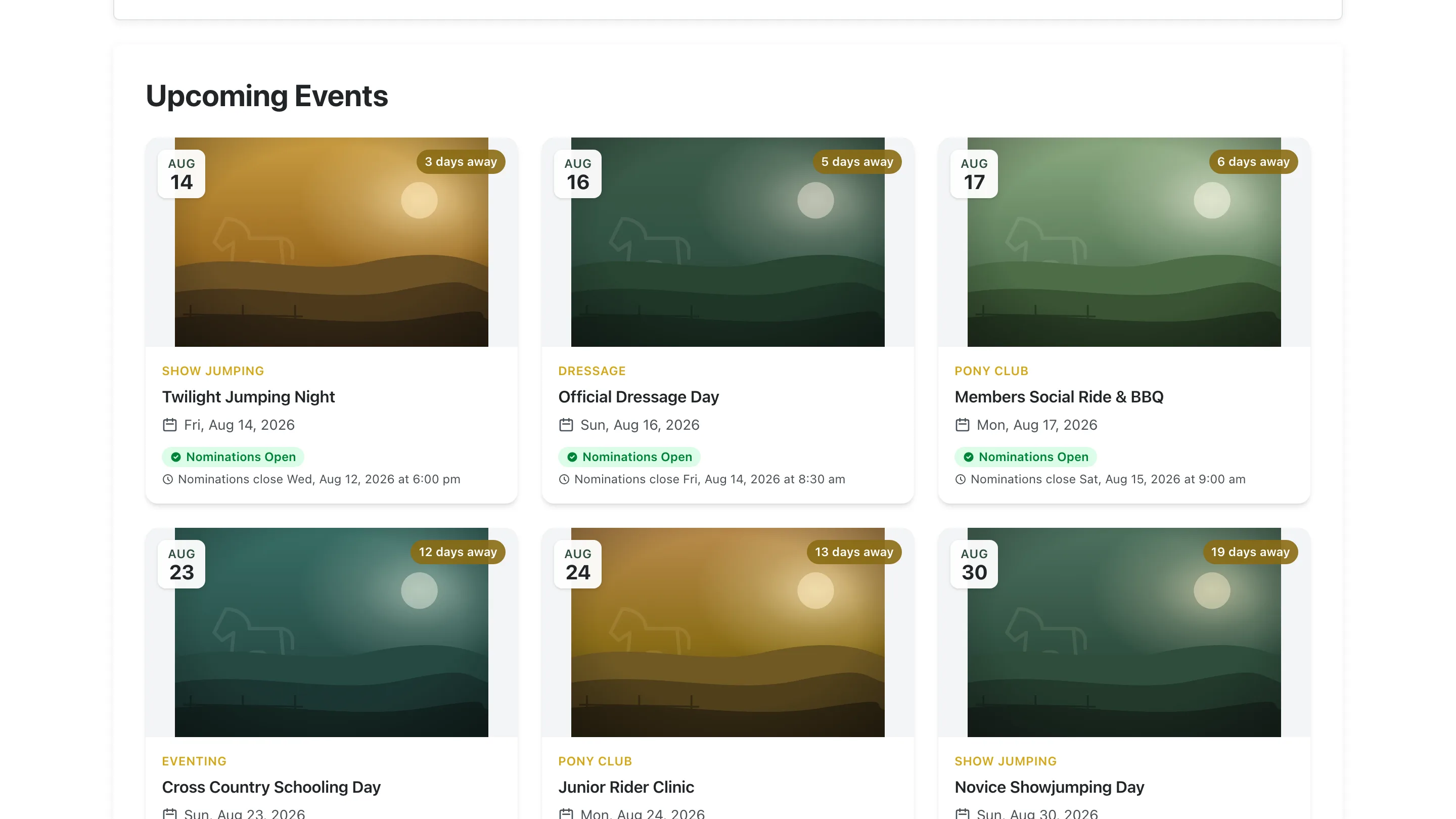This screenshot has width=1456, height=819.
Task: Open the Junior Rider Clinic event image
Action: tap(727, 632)
